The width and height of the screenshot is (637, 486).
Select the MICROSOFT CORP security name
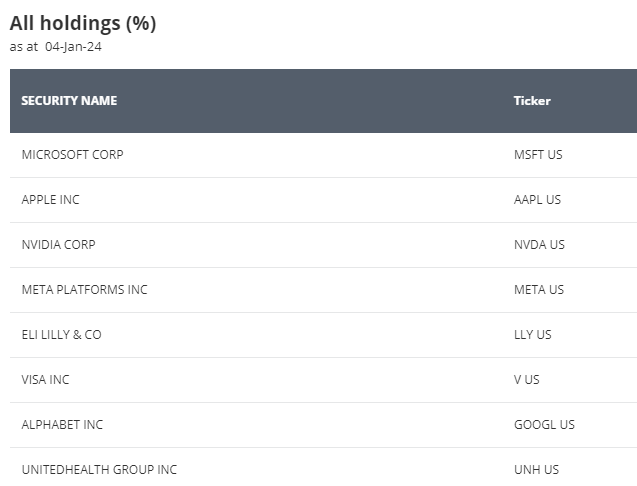(72, 155)
